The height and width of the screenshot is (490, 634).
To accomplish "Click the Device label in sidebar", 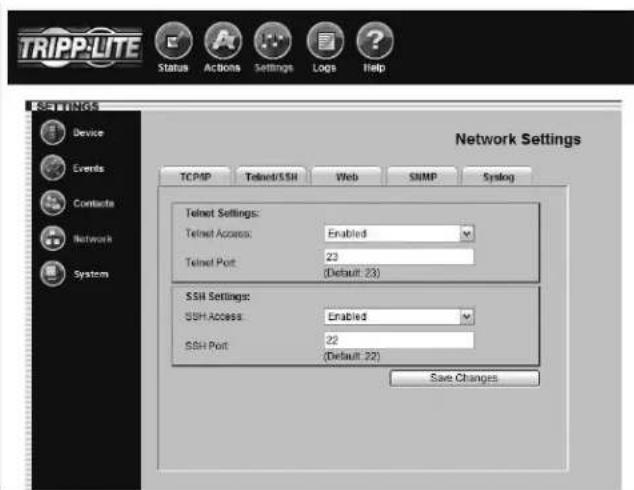I will [x=88, y=133].
